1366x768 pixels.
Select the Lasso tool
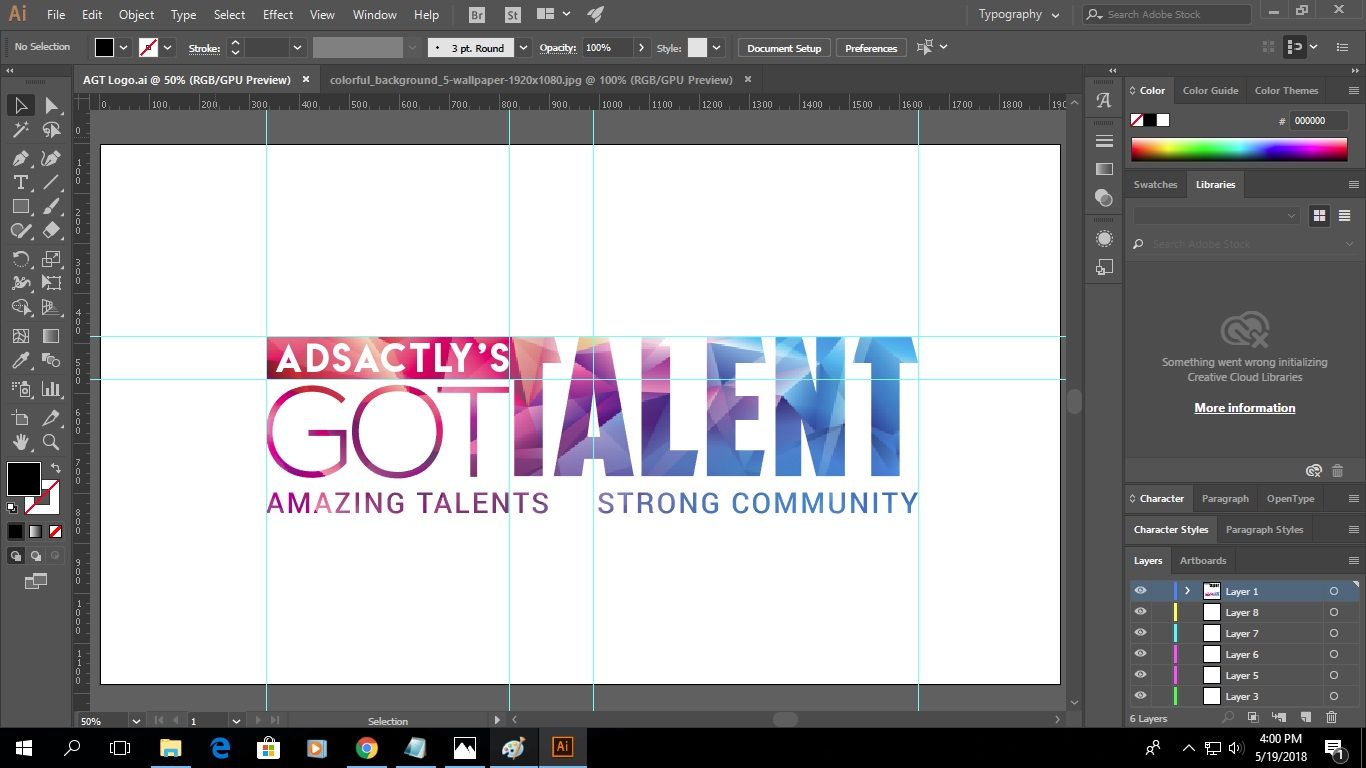pos(51,130)
